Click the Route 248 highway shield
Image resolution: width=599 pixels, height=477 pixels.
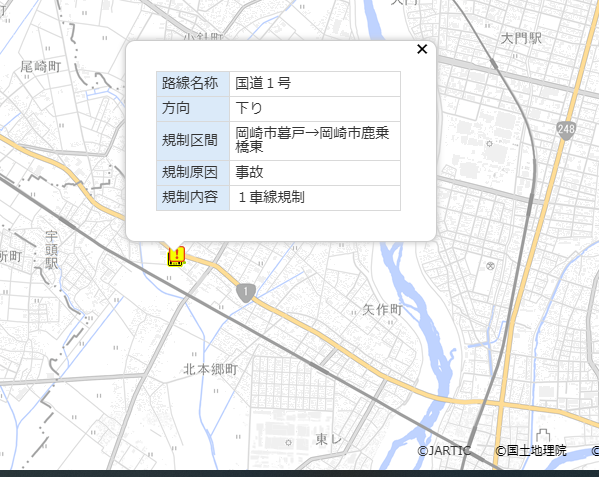click(566, 130)
